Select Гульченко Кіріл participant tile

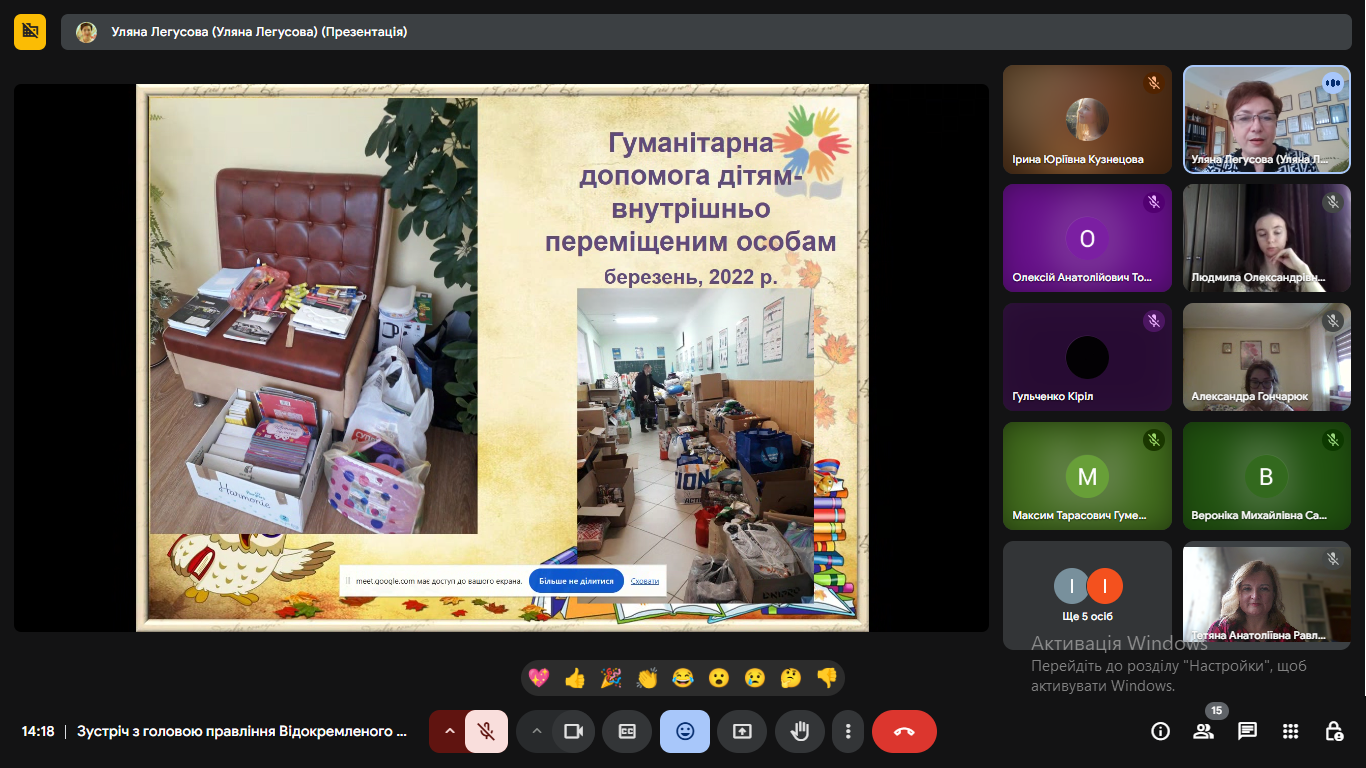1087,357
